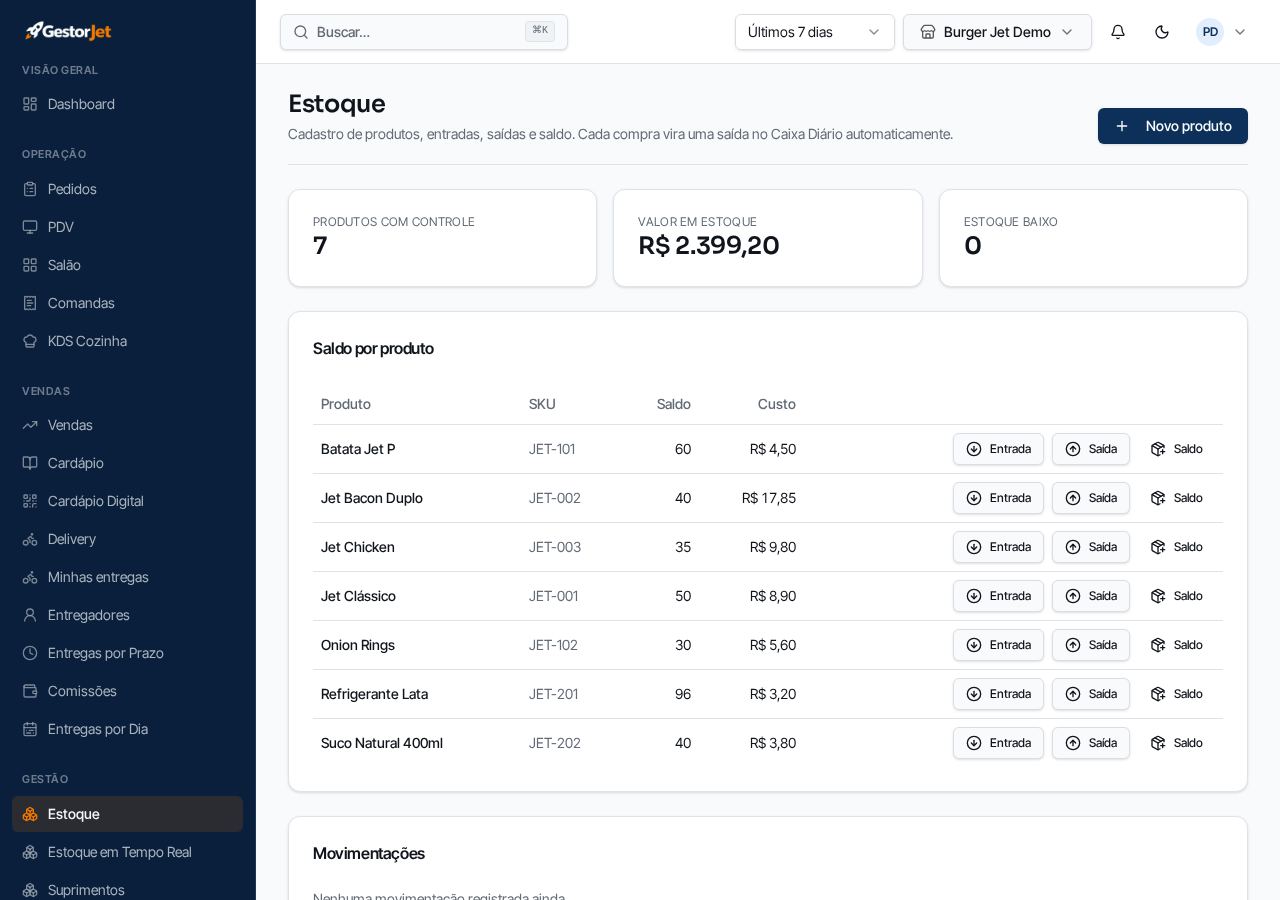This screenshot has width=1280, height=900.
Task: Click the cost R$ 17,85
Action: [769, 498]
